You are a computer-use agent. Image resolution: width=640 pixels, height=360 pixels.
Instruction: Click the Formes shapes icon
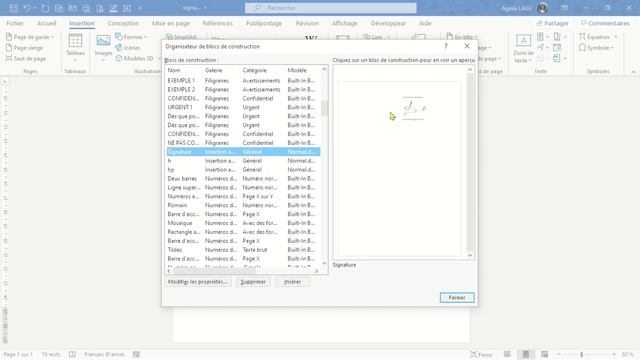[119, 37]
